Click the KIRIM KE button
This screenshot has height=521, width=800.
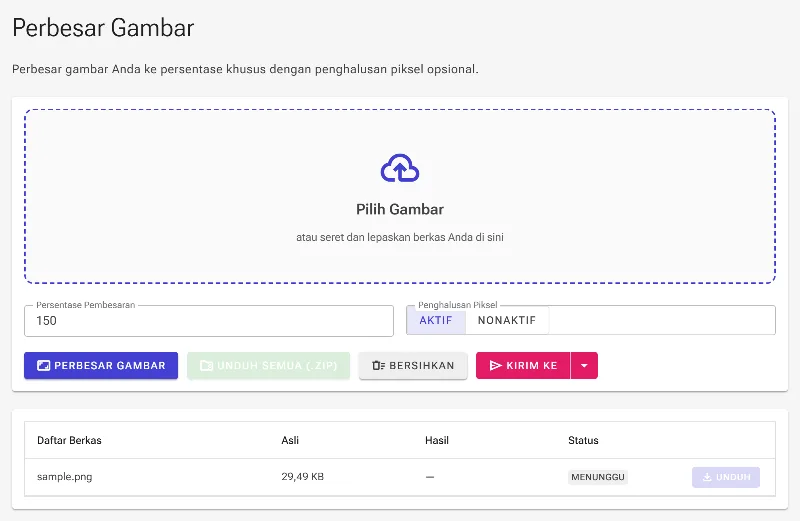pyautogui.click(x=523, y=365)
